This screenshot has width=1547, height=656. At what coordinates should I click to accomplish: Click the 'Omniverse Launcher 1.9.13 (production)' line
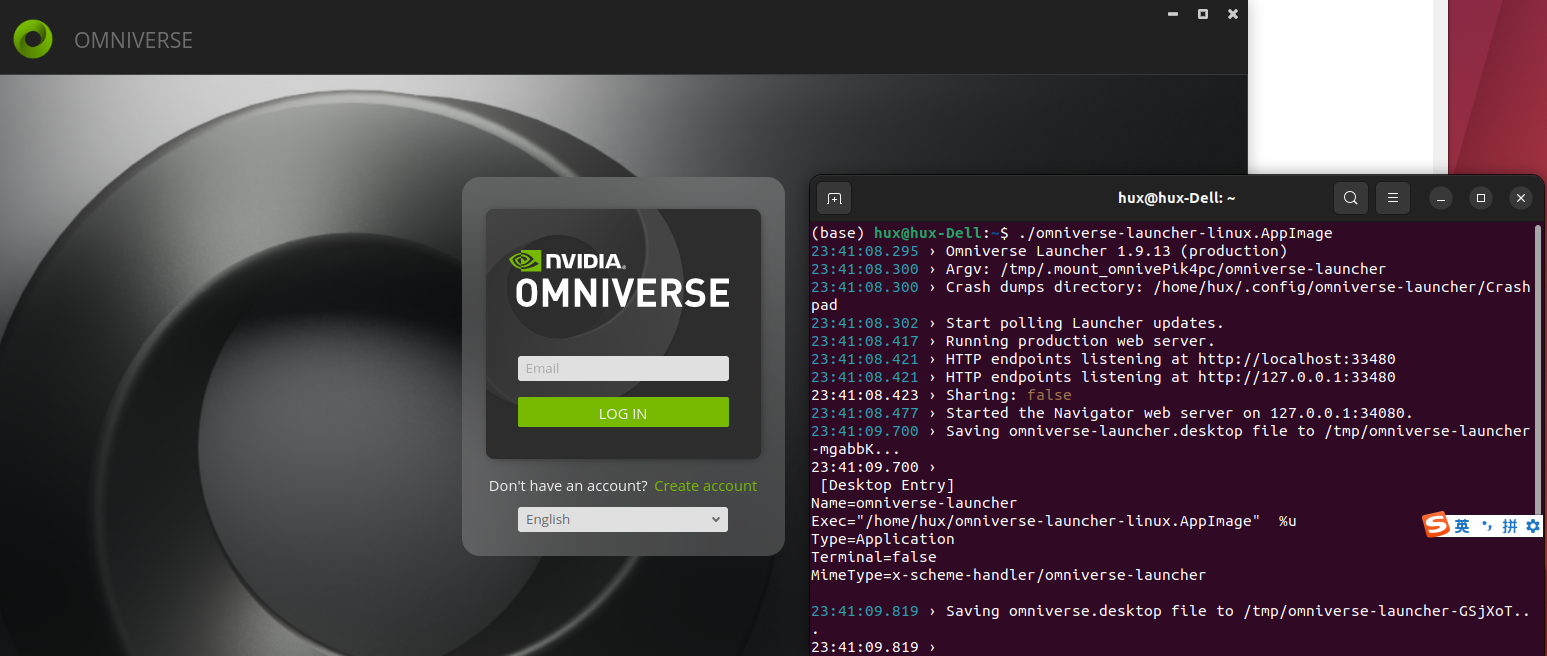(x=1049, y=251)
